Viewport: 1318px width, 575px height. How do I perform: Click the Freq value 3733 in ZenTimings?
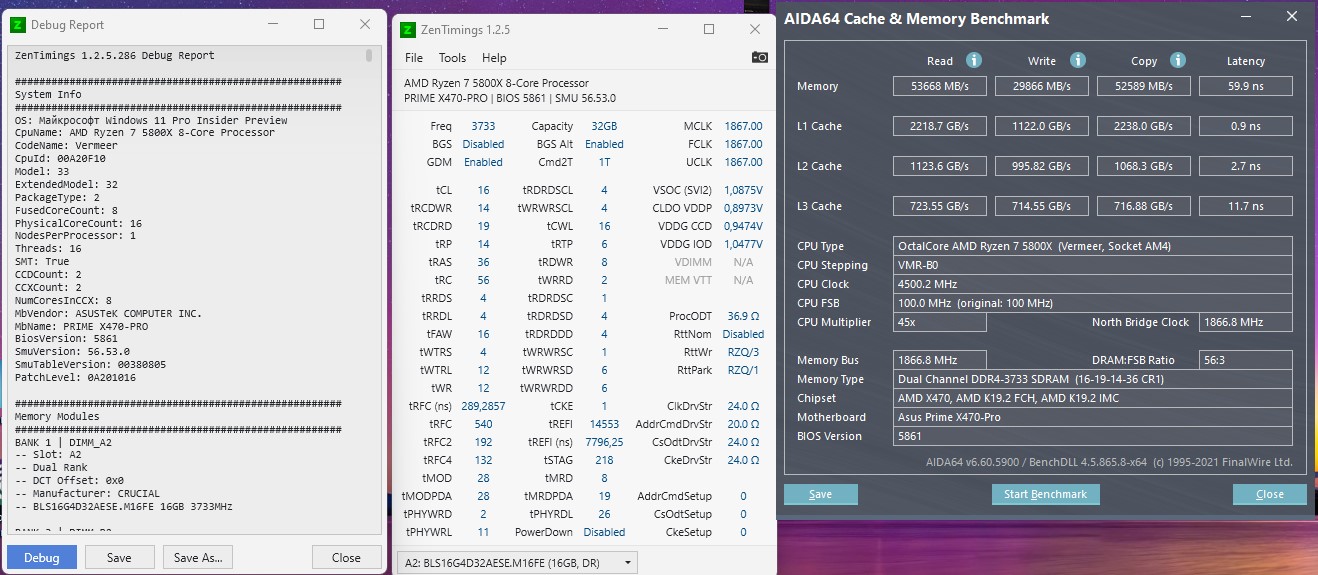(x=483, y=126)
